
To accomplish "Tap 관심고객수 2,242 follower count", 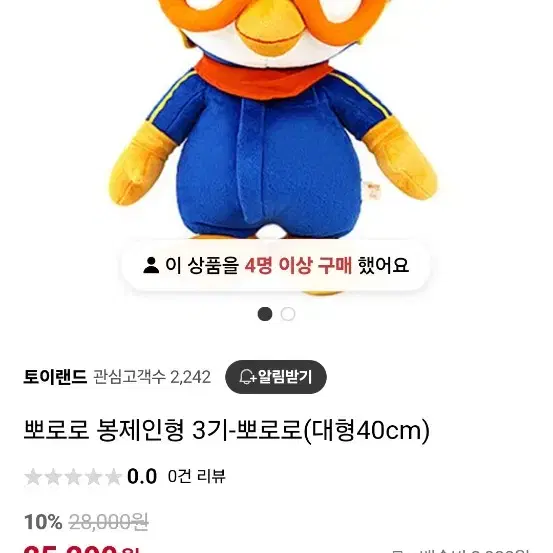I will pos(152,377).
